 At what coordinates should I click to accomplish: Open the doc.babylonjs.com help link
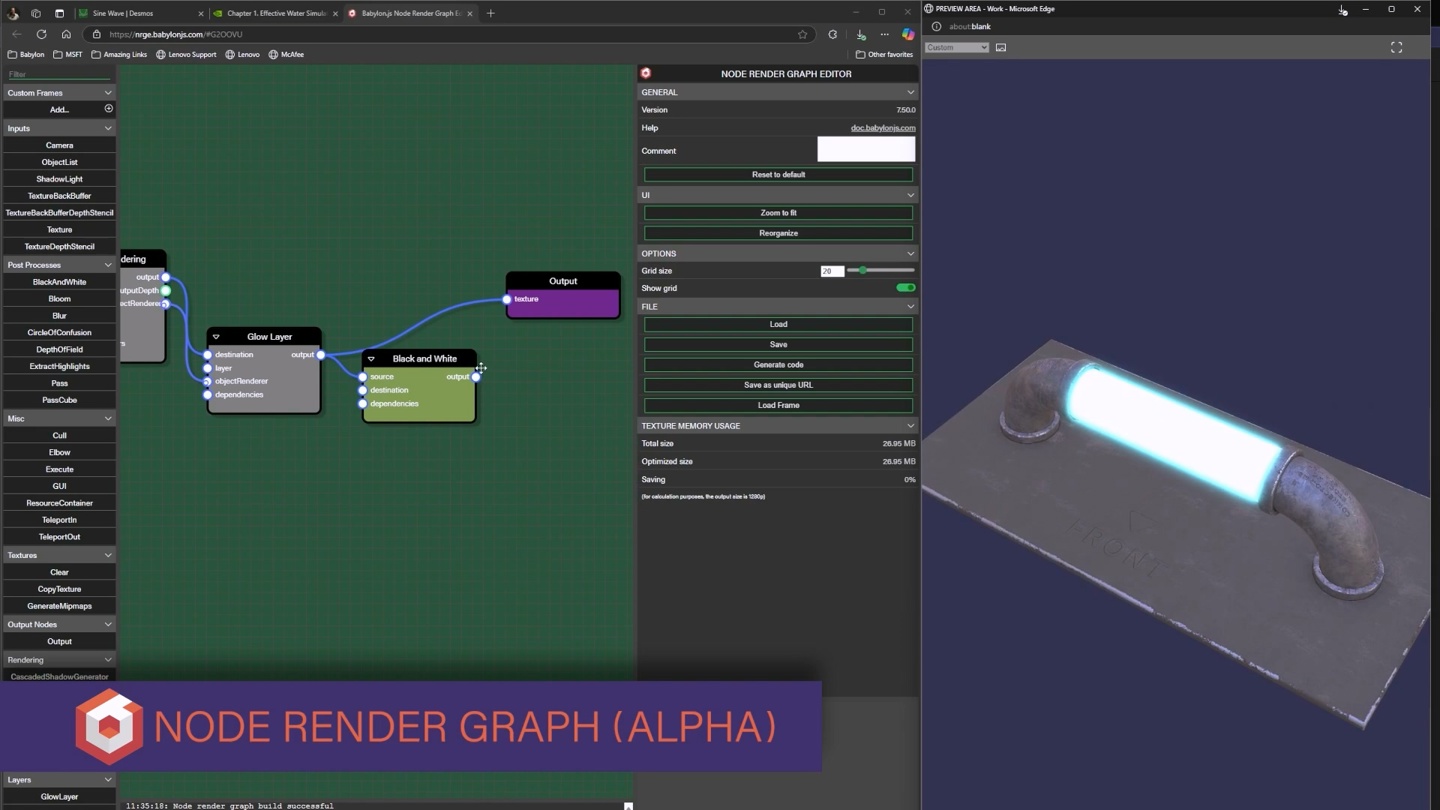pyautogui.click(x=882, y=128)
